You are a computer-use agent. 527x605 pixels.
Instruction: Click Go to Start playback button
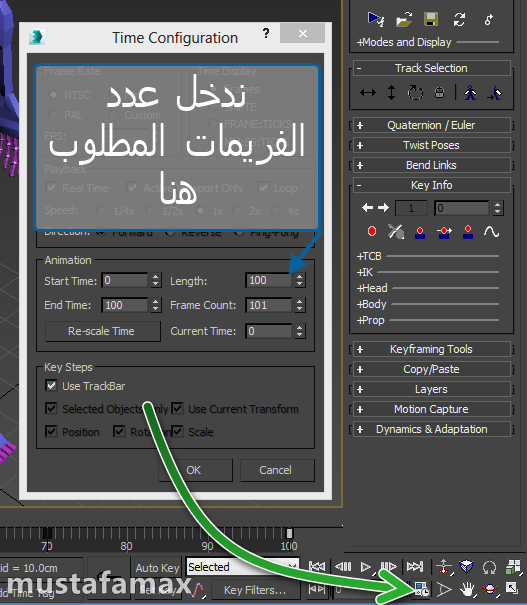(x=317, y=566)
